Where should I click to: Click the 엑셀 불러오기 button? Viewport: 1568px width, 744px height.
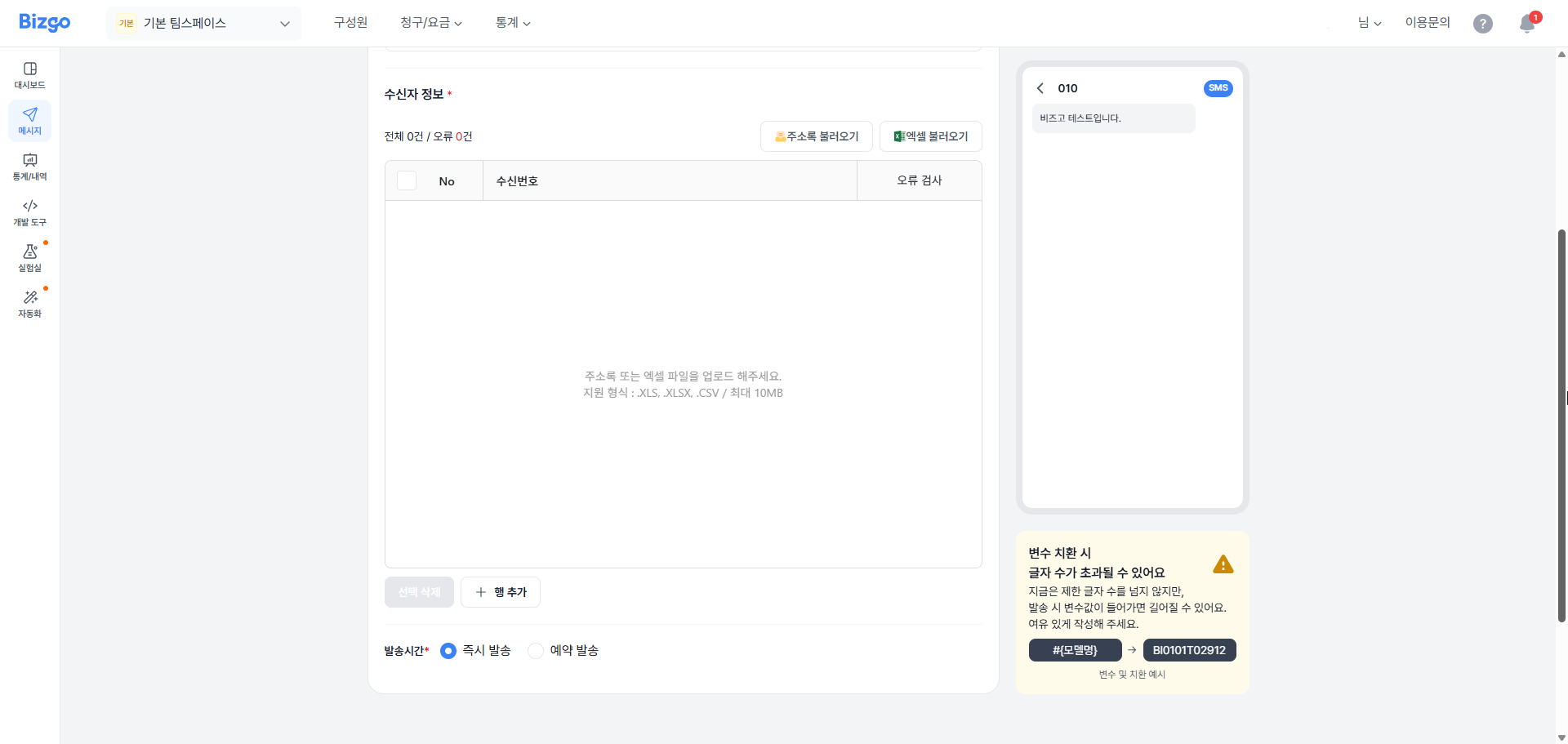pos(929,136)
